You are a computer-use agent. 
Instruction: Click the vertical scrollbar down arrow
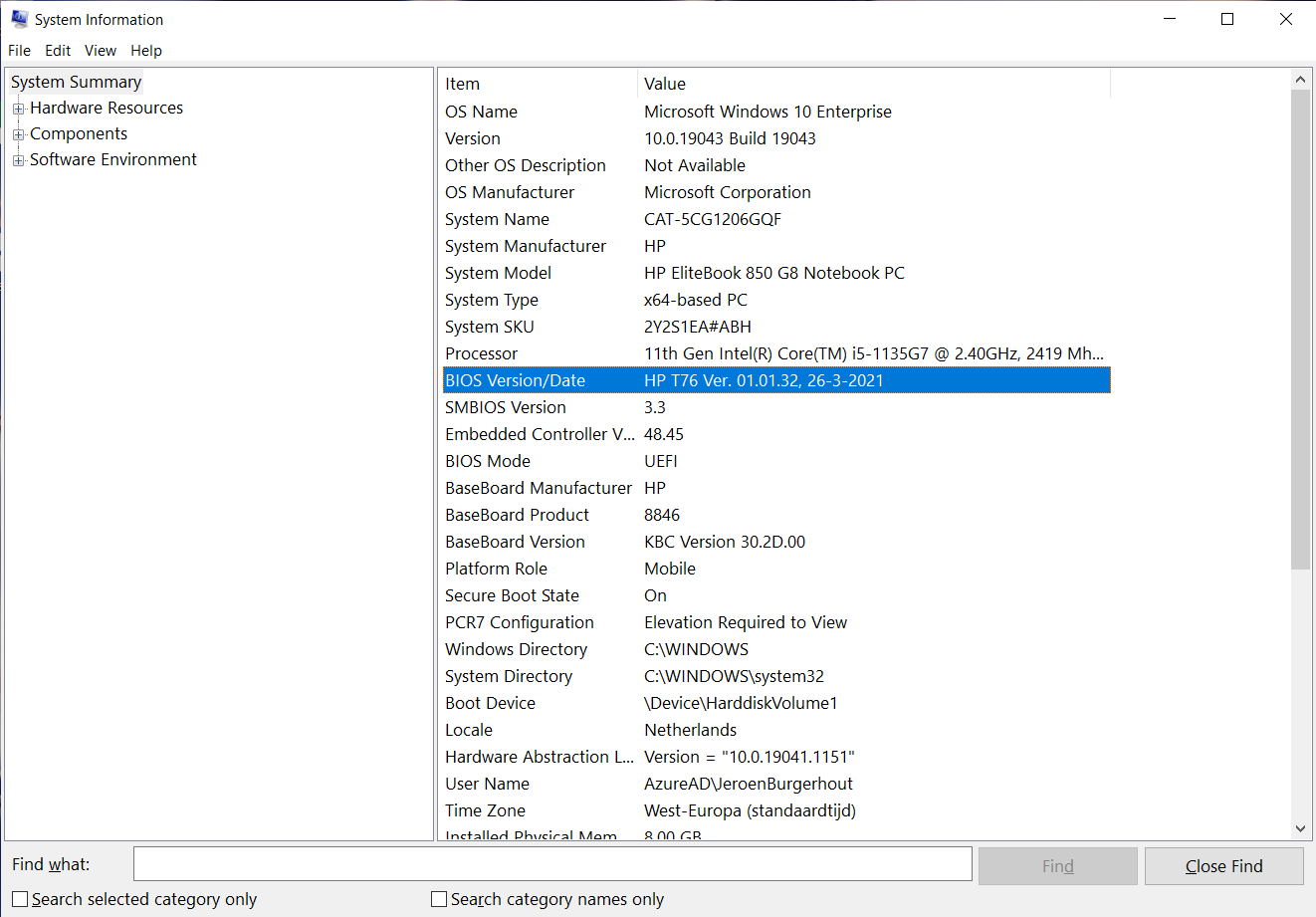pos(1301,827)
